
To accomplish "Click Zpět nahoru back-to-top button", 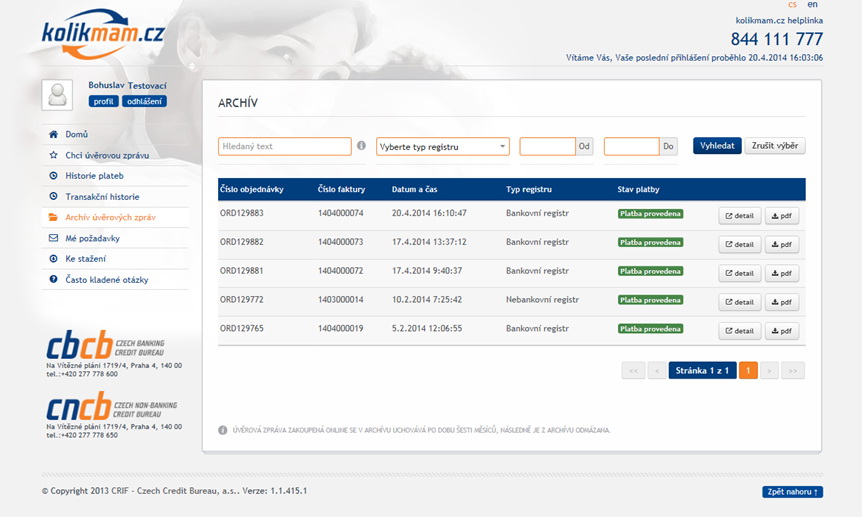I will 792,492.
